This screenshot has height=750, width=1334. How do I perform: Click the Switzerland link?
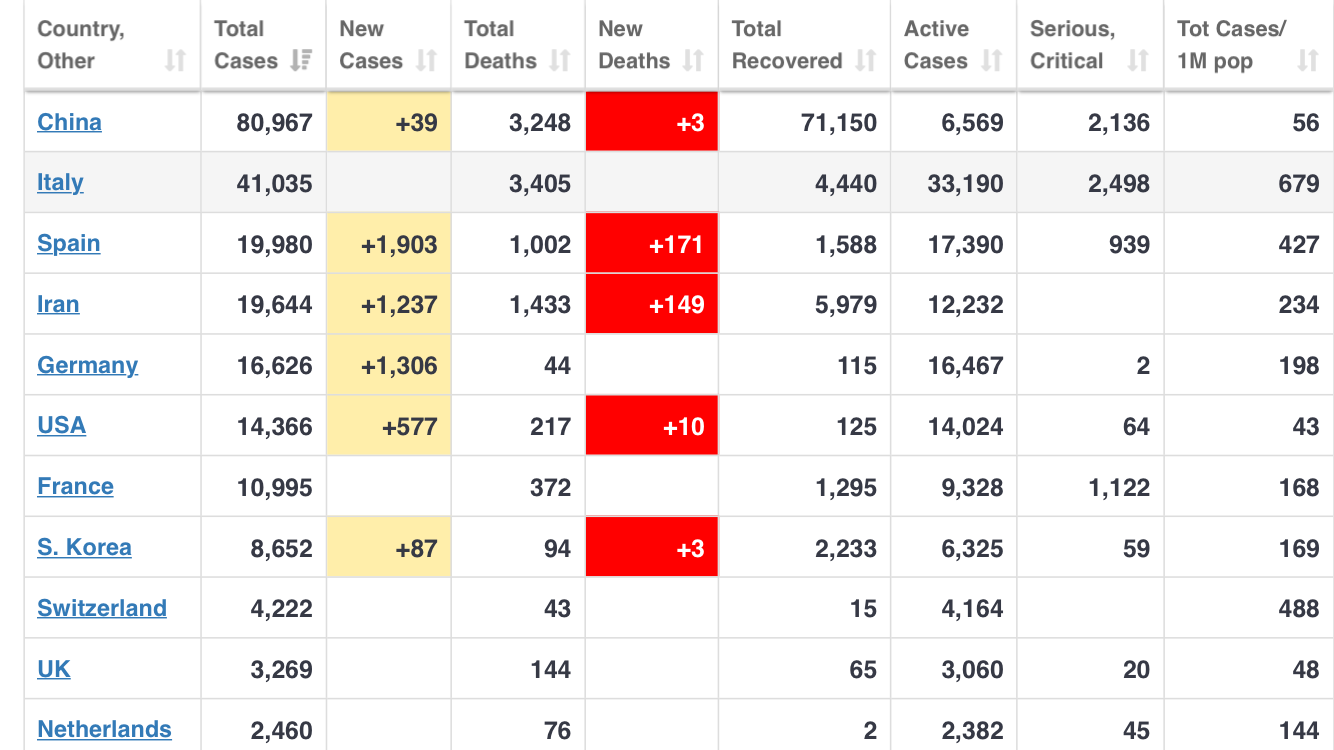pos(102,609)
